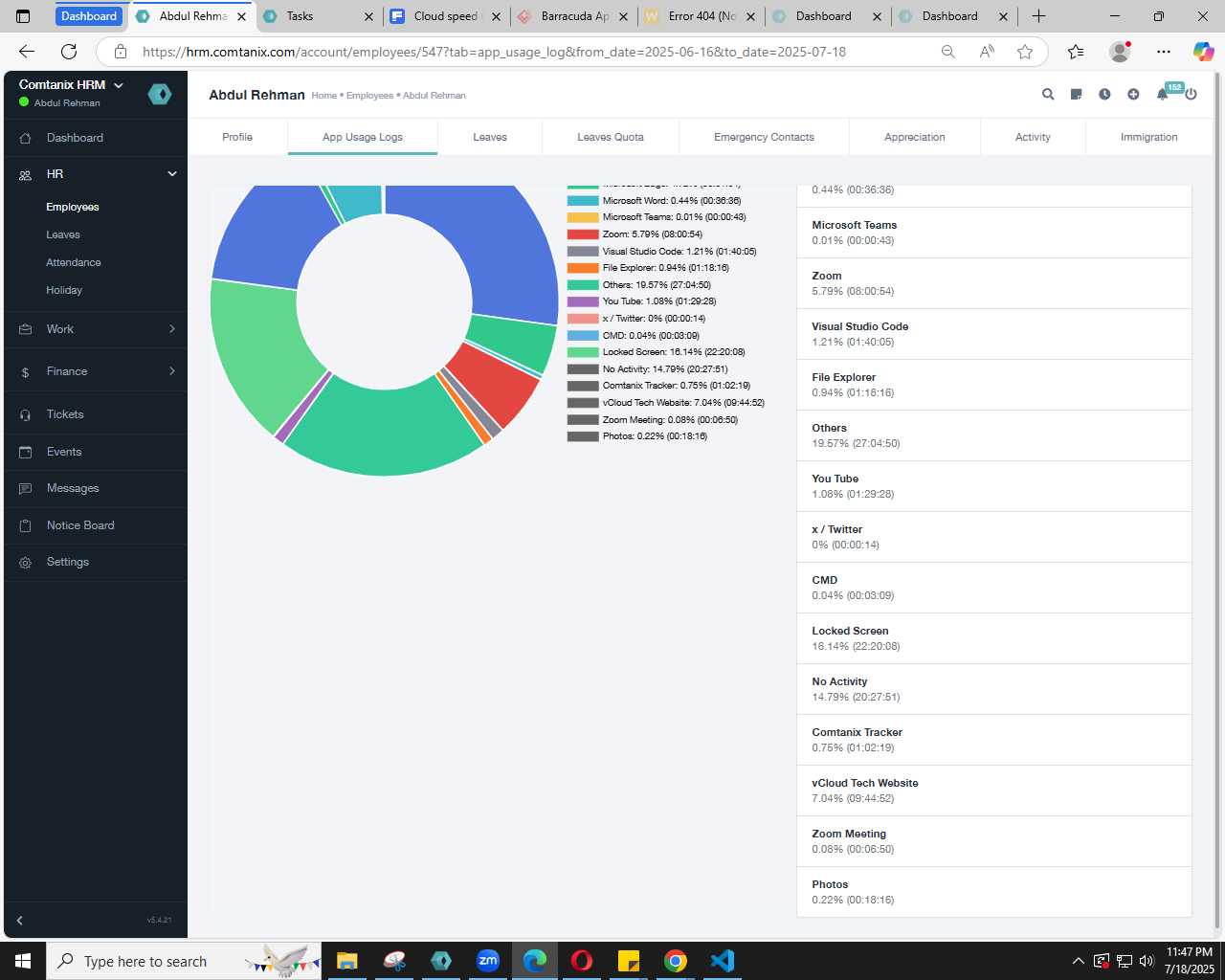Image resolution: width=1225 pixels, height=980 pixels.
Task: Click the Messages chat icon in sidebar
Action: click(26, 488)
